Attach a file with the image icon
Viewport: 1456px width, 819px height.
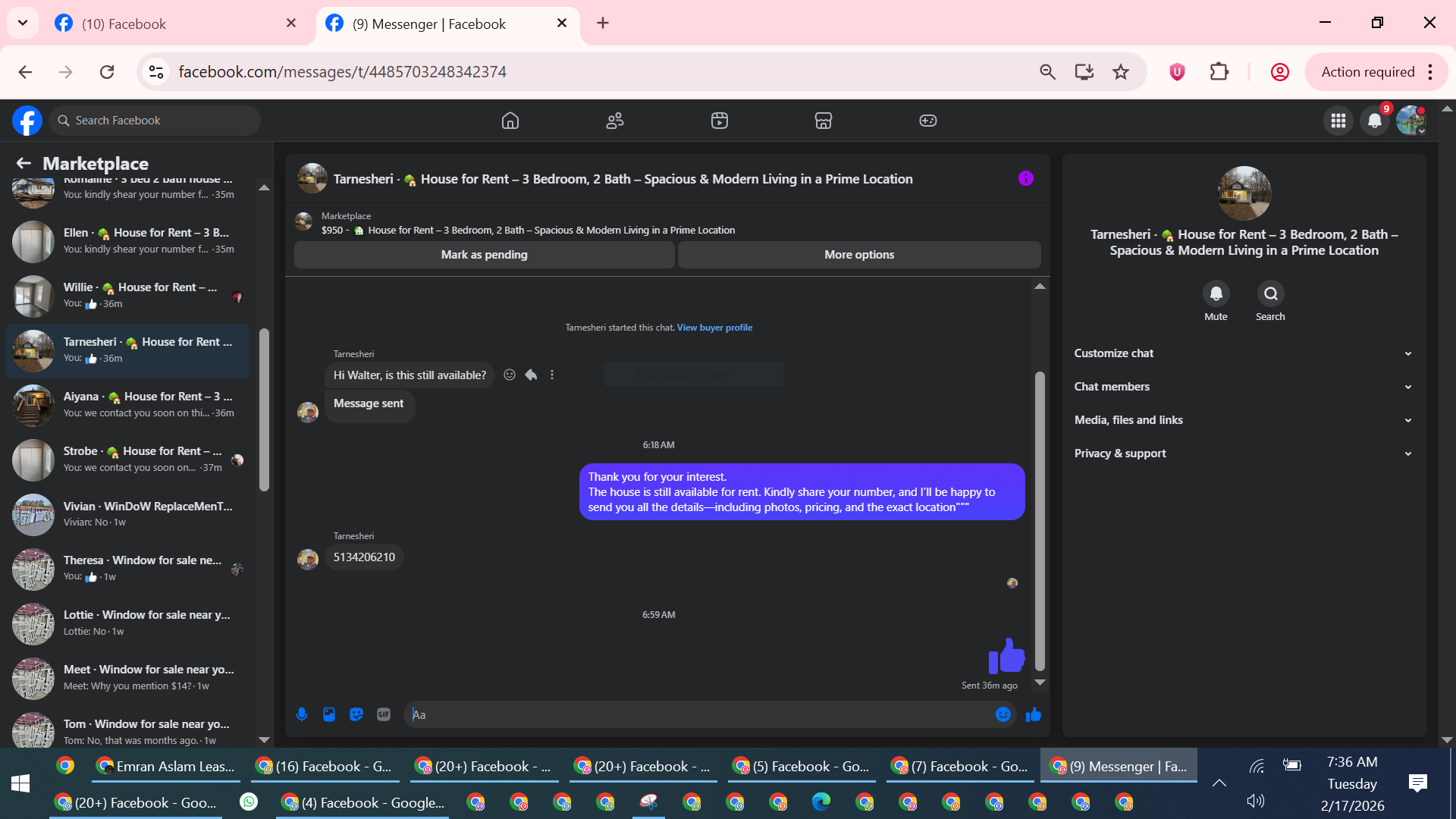(x=329, y=714)
